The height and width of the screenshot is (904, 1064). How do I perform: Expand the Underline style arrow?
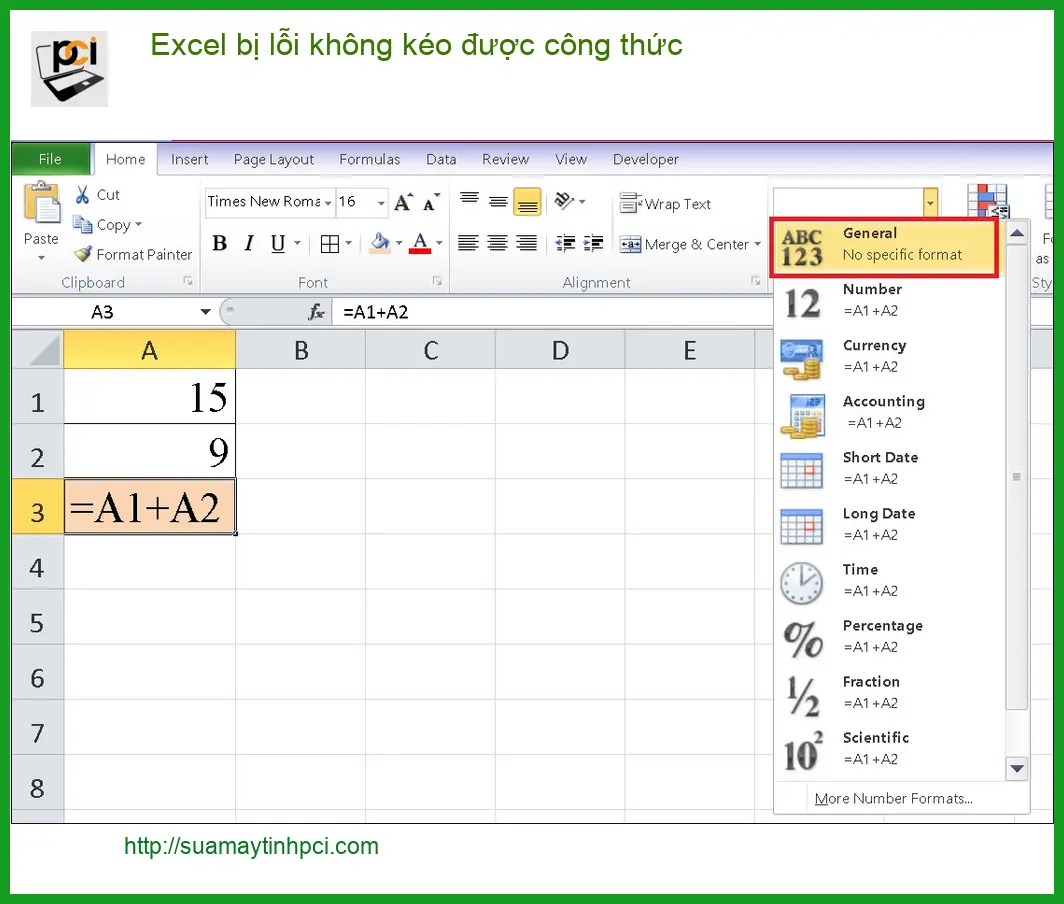pos(297,242)
